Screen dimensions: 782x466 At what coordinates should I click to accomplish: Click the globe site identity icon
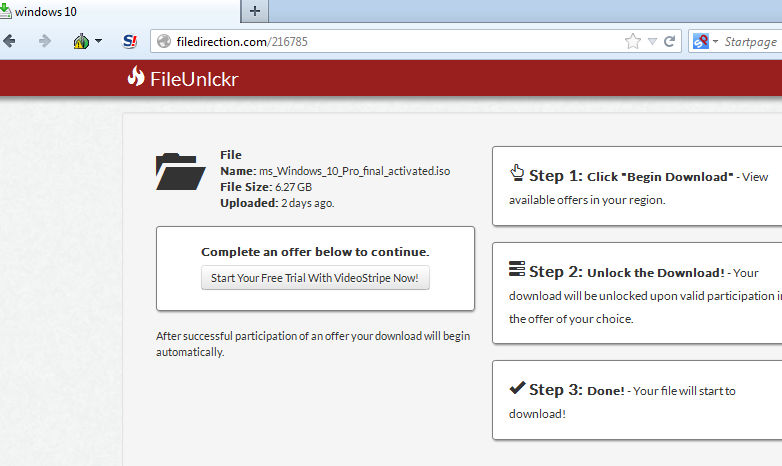pos(164,41)
